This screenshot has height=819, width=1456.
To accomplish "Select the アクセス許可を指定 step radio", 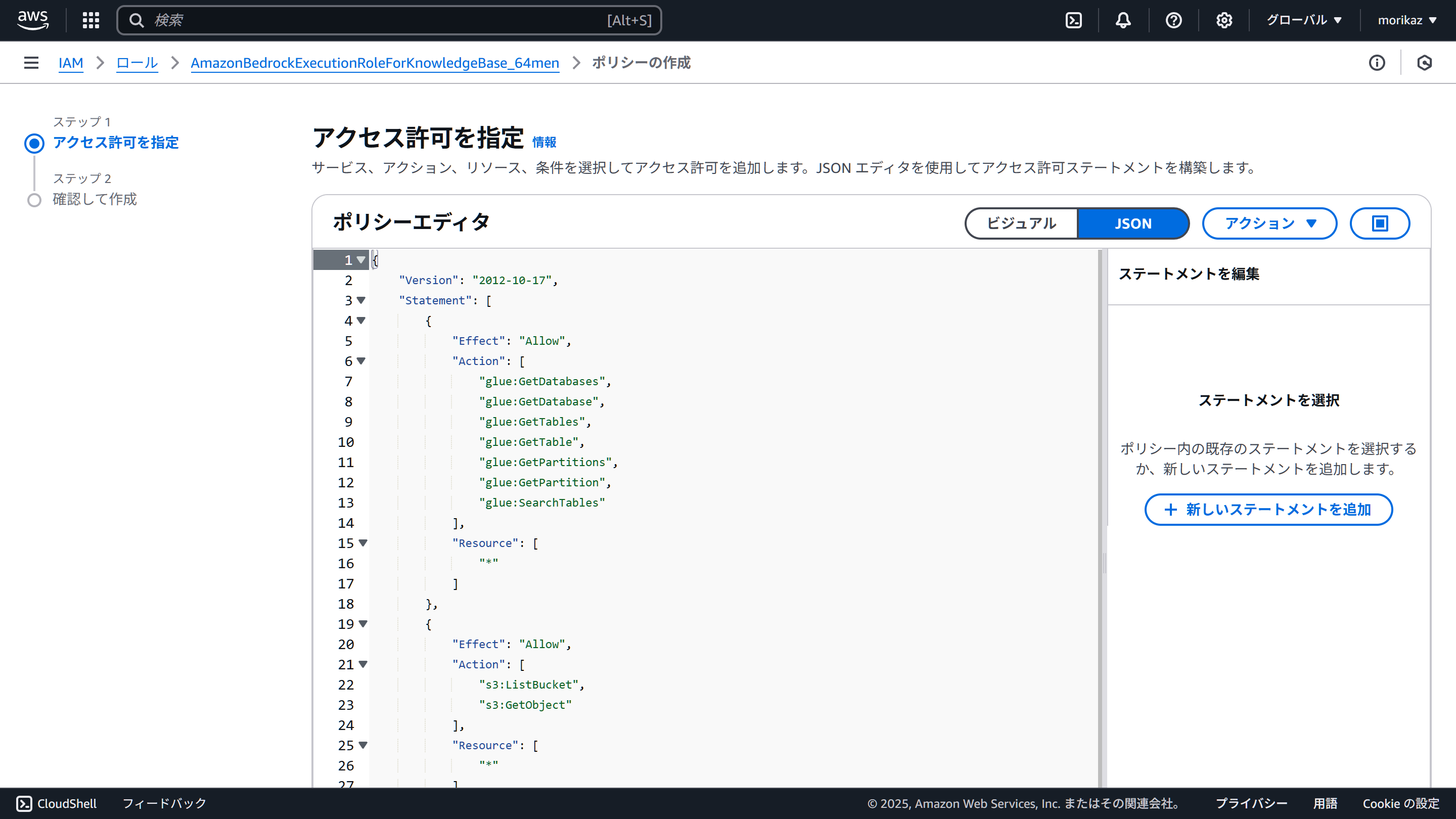I will (x=34, y=144).
